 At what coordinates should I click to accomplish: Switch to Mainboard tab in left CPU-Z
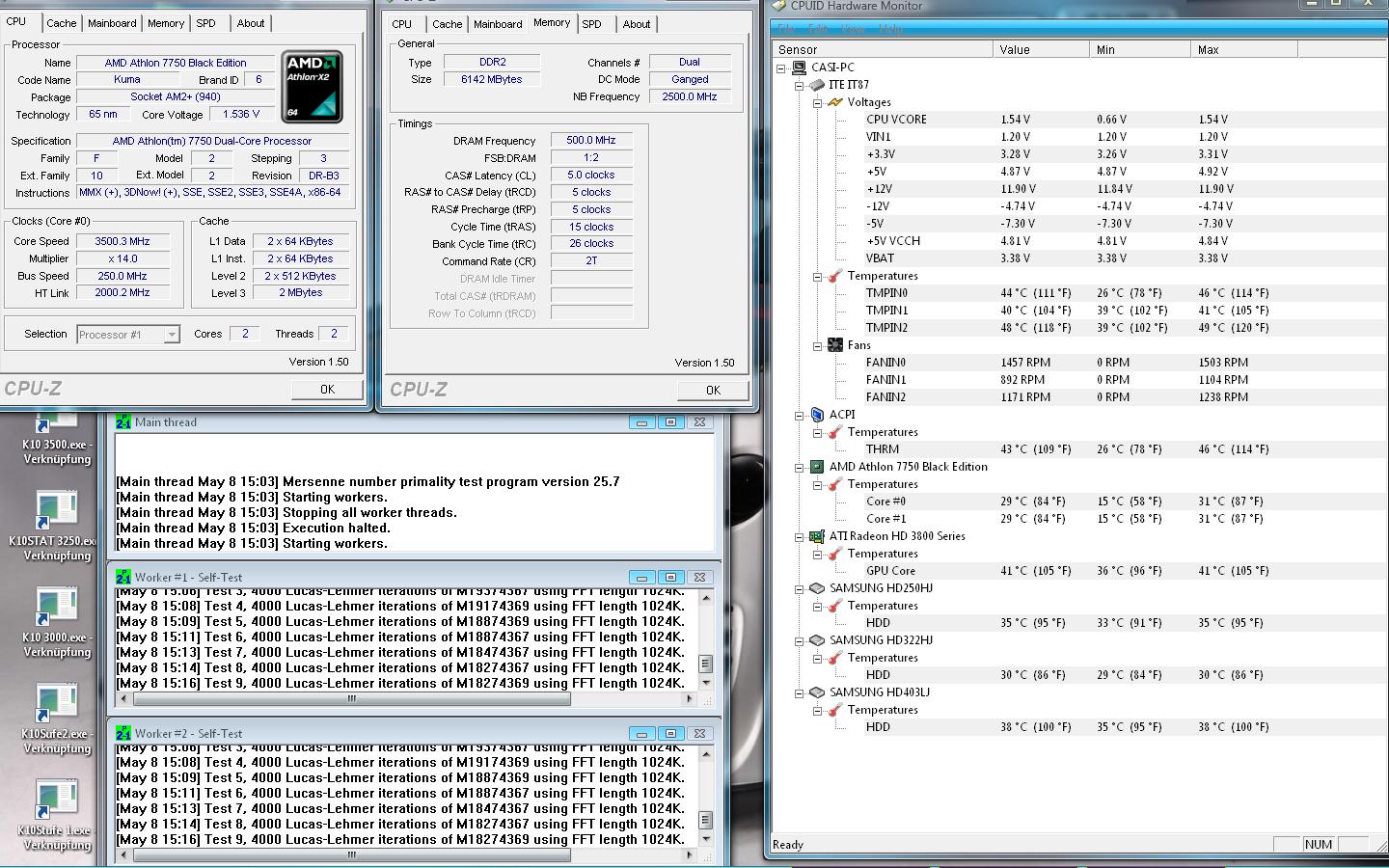pyautogui.click(x=112, y=23)
